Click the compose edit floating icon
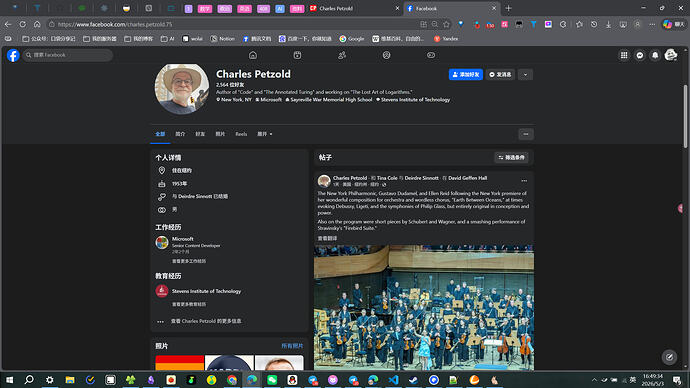The width and height of the screenshot is (690, 388). click(x=669, y=357)
